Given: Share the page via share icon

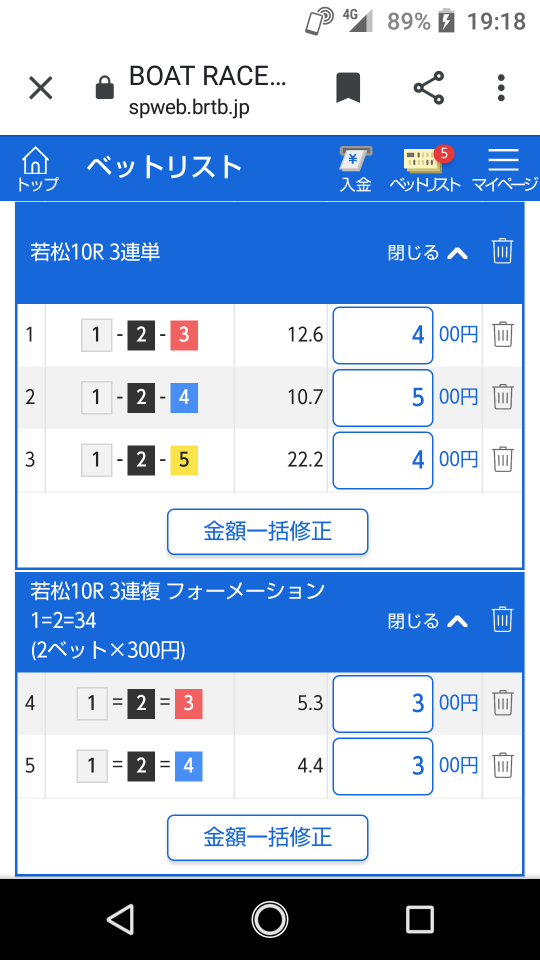Looking at the screenshot, I should point(429,88).
